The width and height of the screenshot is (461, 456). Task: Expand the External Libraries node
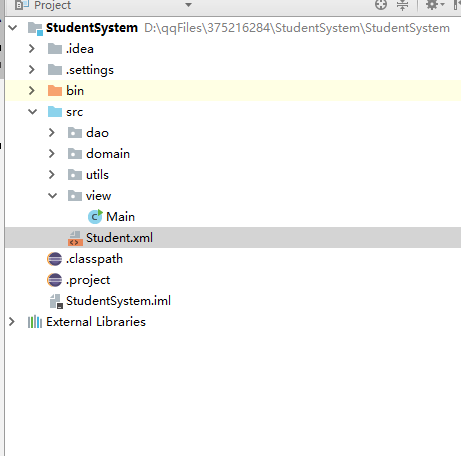click(x=12, y=322)
